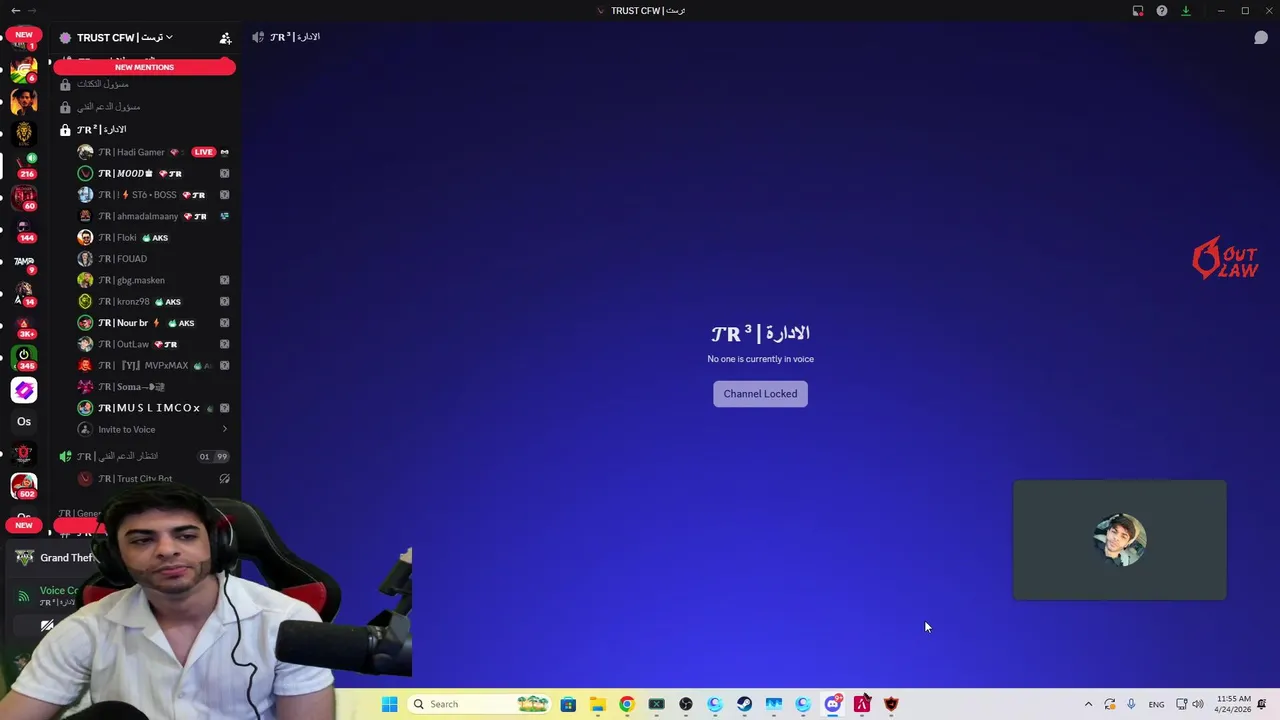Screen dimensions: 1280x720
Task: Click the camera icon beside gbg.masken
Action: (224, 280)
